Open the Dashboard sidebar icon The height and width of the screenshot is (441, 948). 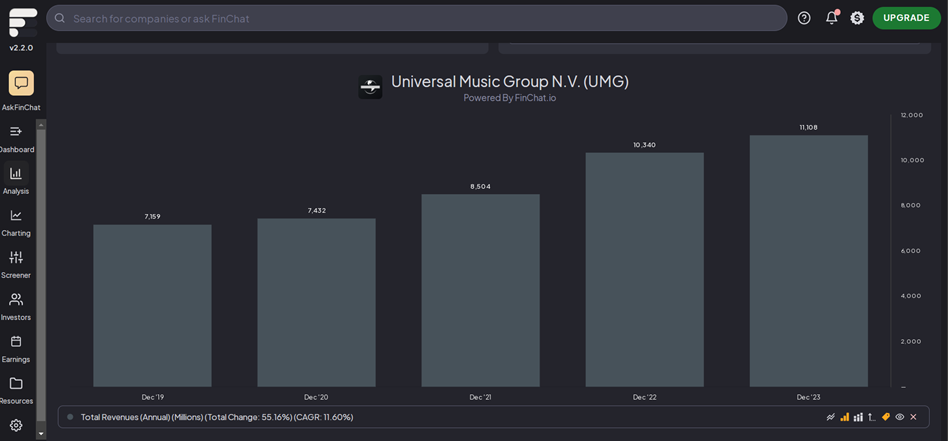point(16,131)
